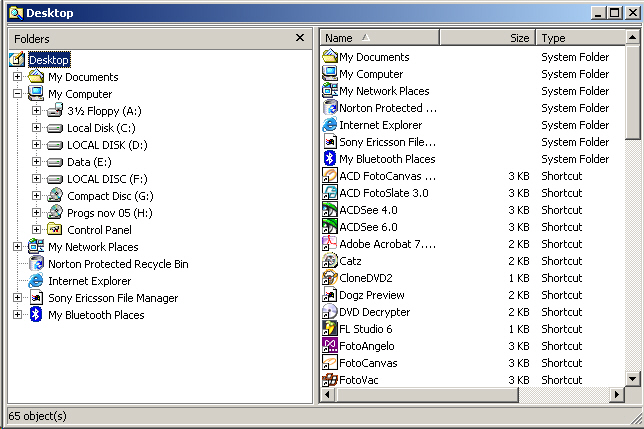This screenshot has height=429, width=644.
Task: Select Internet Explorer label in folder tree
Action: (x=90, y=281)
